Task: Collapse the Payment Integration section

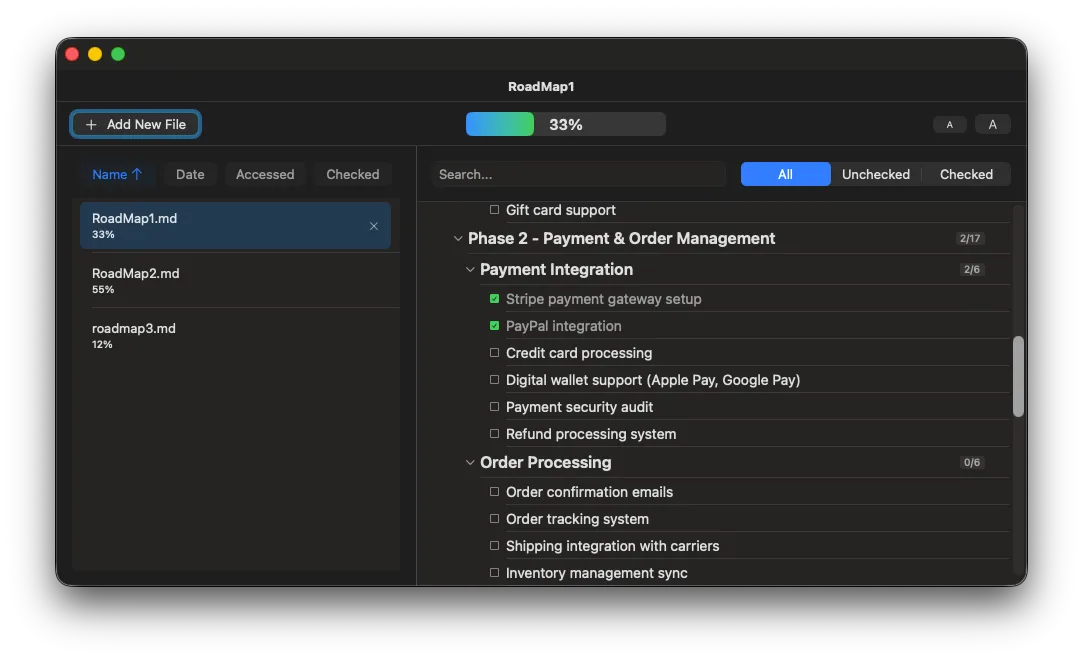Action: click(x=470, y=269)
